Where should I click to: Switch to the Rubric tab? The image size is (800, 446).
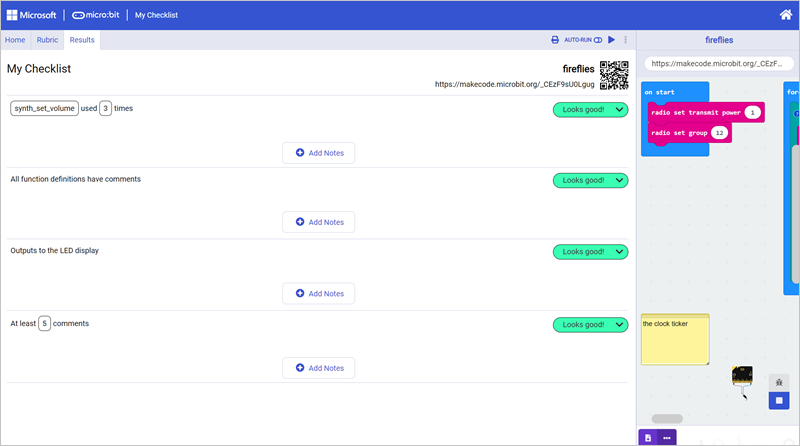coord(47,40)
